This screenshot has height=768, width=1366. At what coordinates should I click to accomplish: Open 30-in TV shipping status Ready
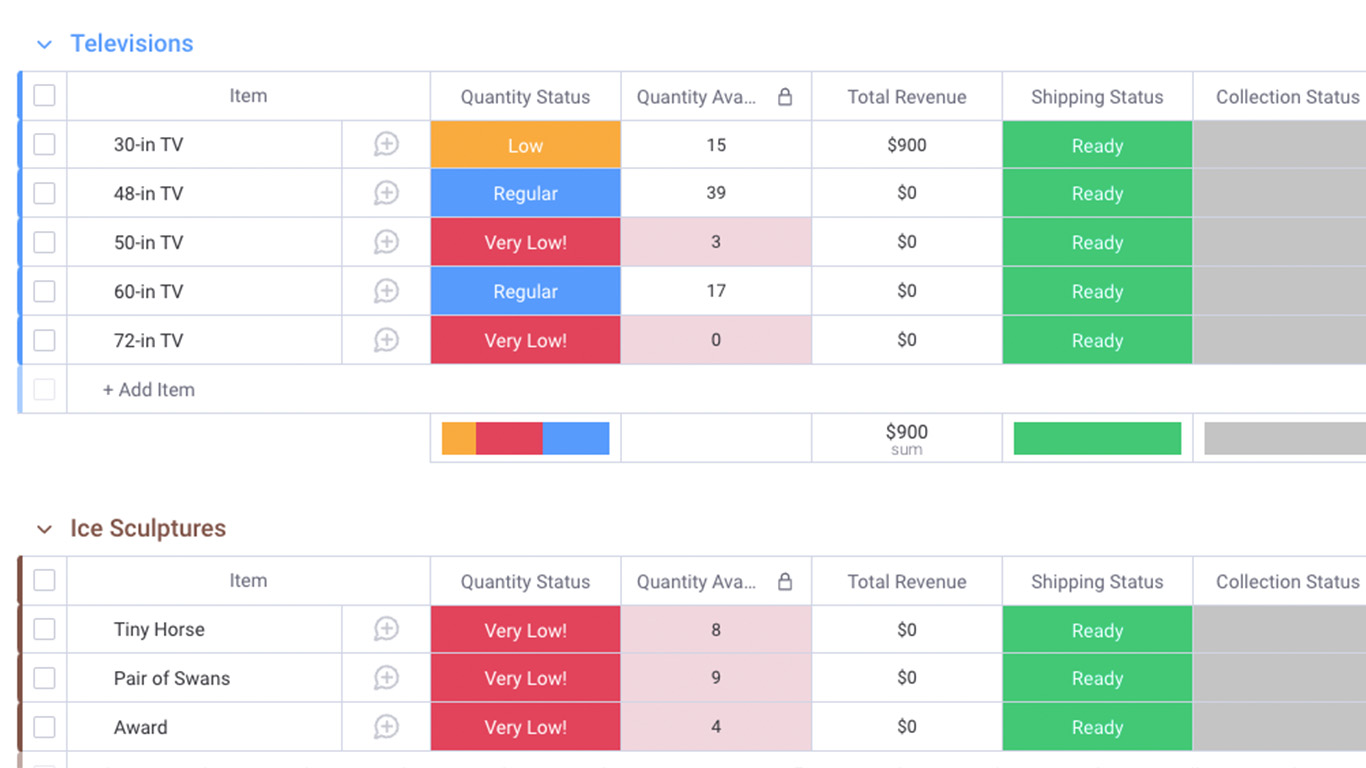pos(1097,145)
